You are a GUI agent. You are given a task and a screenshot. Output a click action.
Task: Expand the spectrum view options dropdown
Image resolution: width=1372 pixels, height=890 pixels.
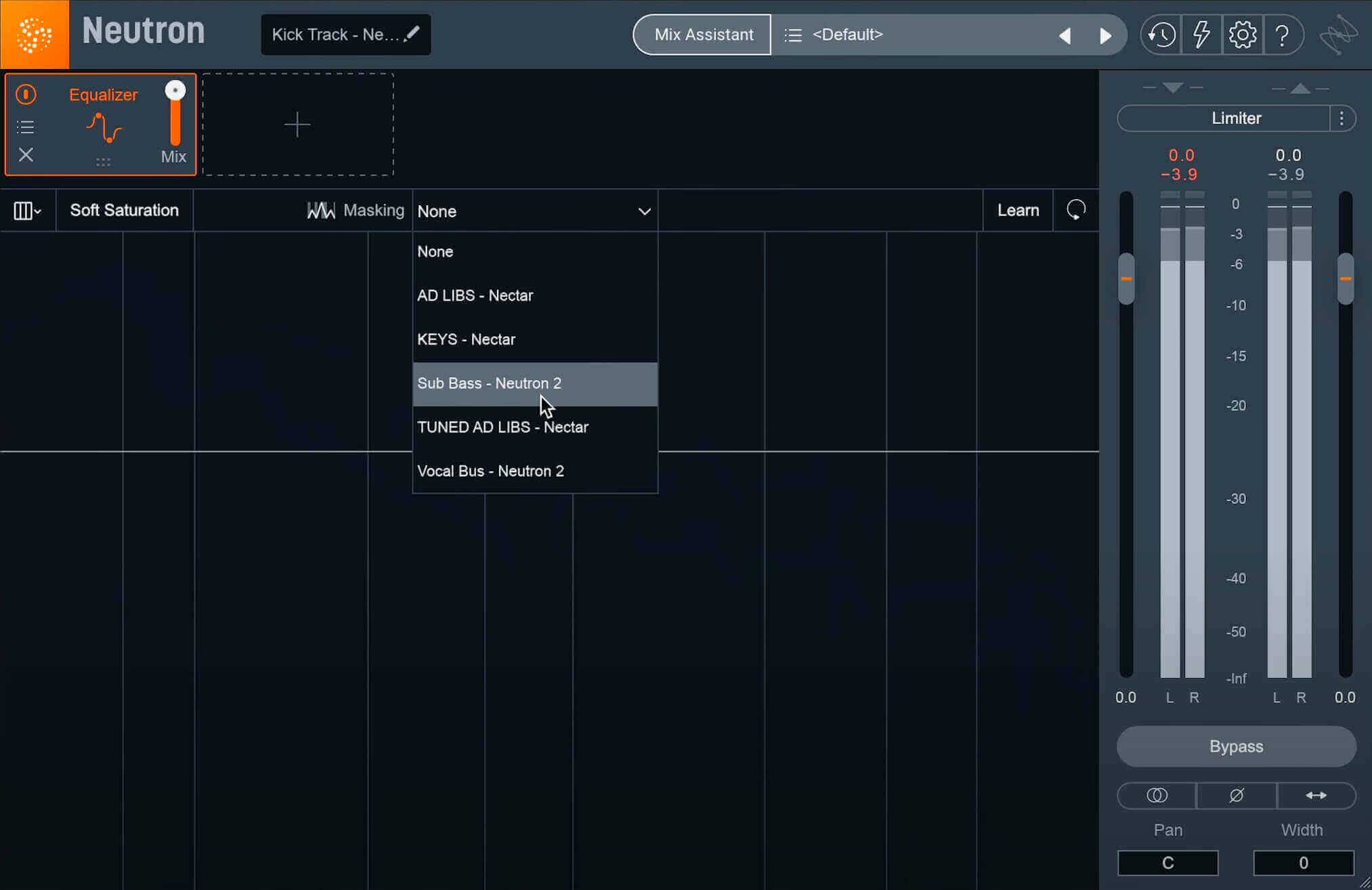[x=28, y=211]
